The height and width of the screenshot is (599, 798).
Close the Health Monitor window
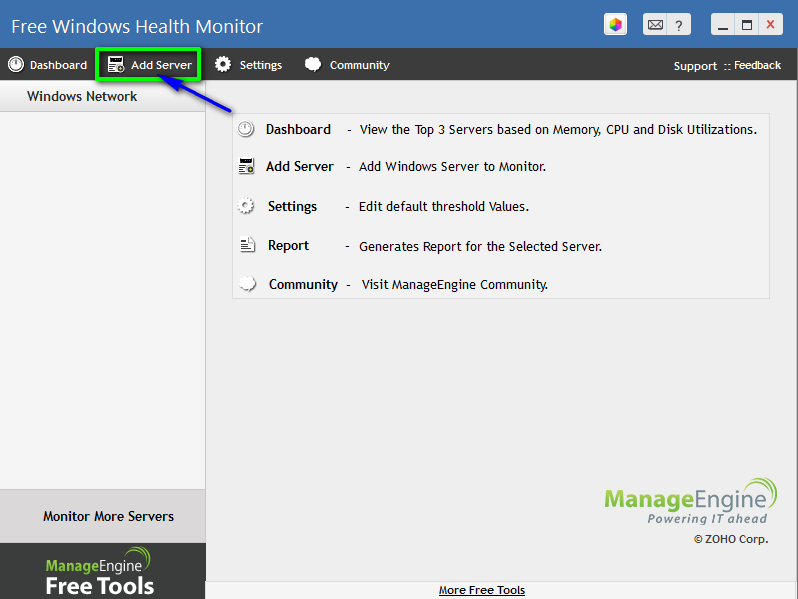pos(771,24)
